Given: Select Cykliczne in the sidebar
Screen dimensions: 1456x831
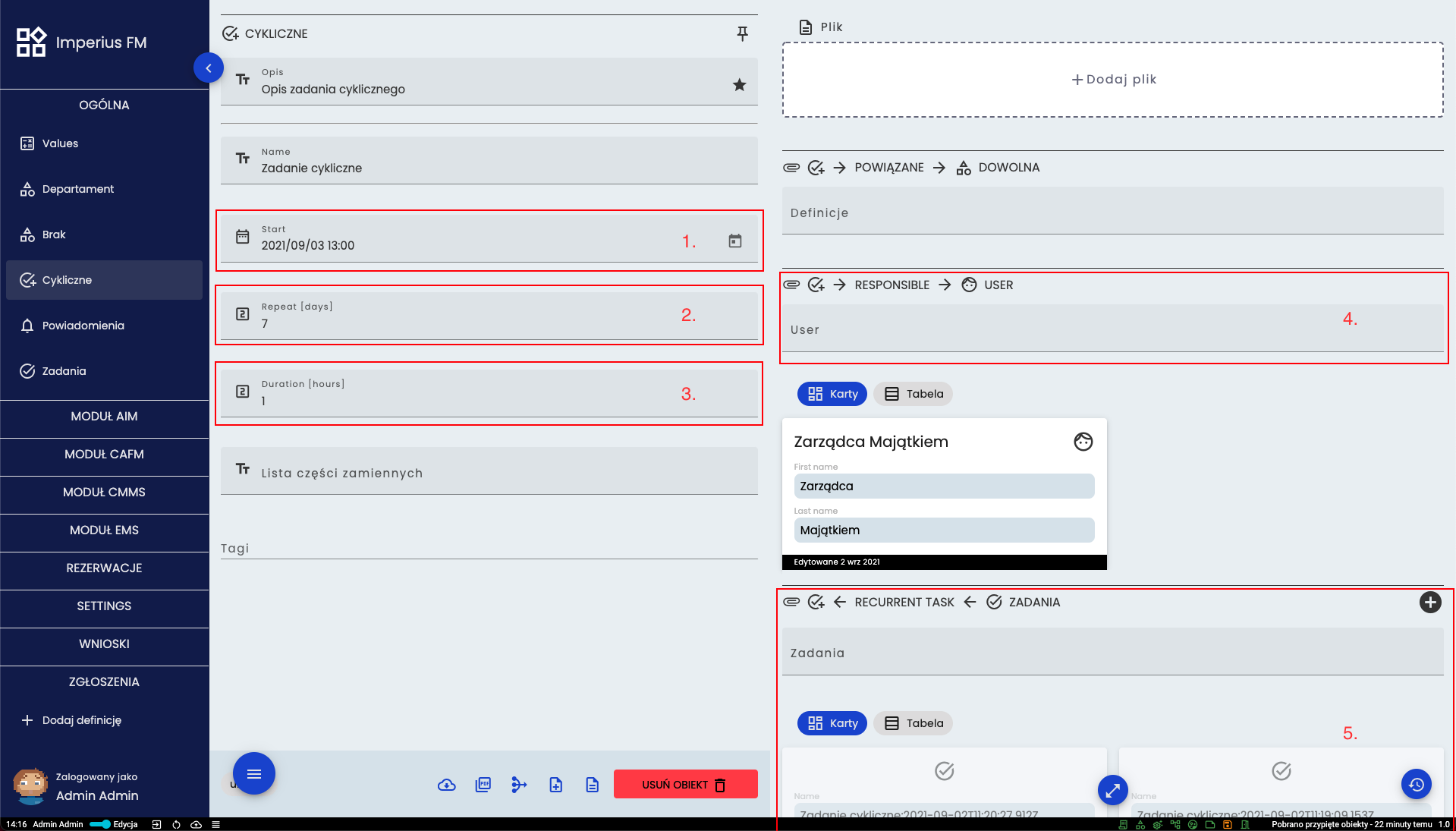Looking at the screenshot, I should [104, 280].
